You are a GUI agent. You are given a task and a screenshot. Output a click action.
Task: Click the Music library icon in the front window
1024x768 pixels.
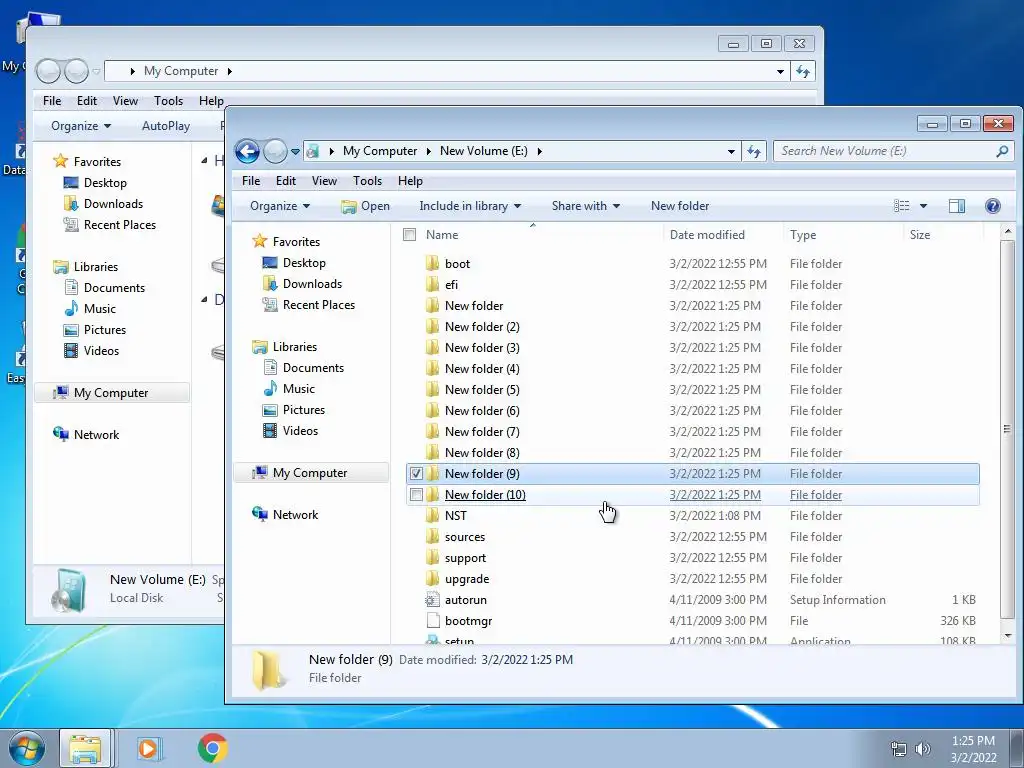270,389
